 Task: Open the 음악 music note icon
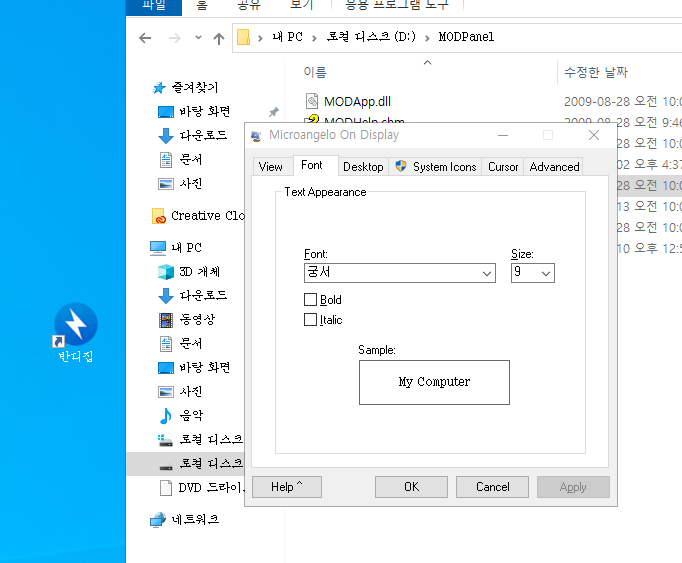pos(166,416)
